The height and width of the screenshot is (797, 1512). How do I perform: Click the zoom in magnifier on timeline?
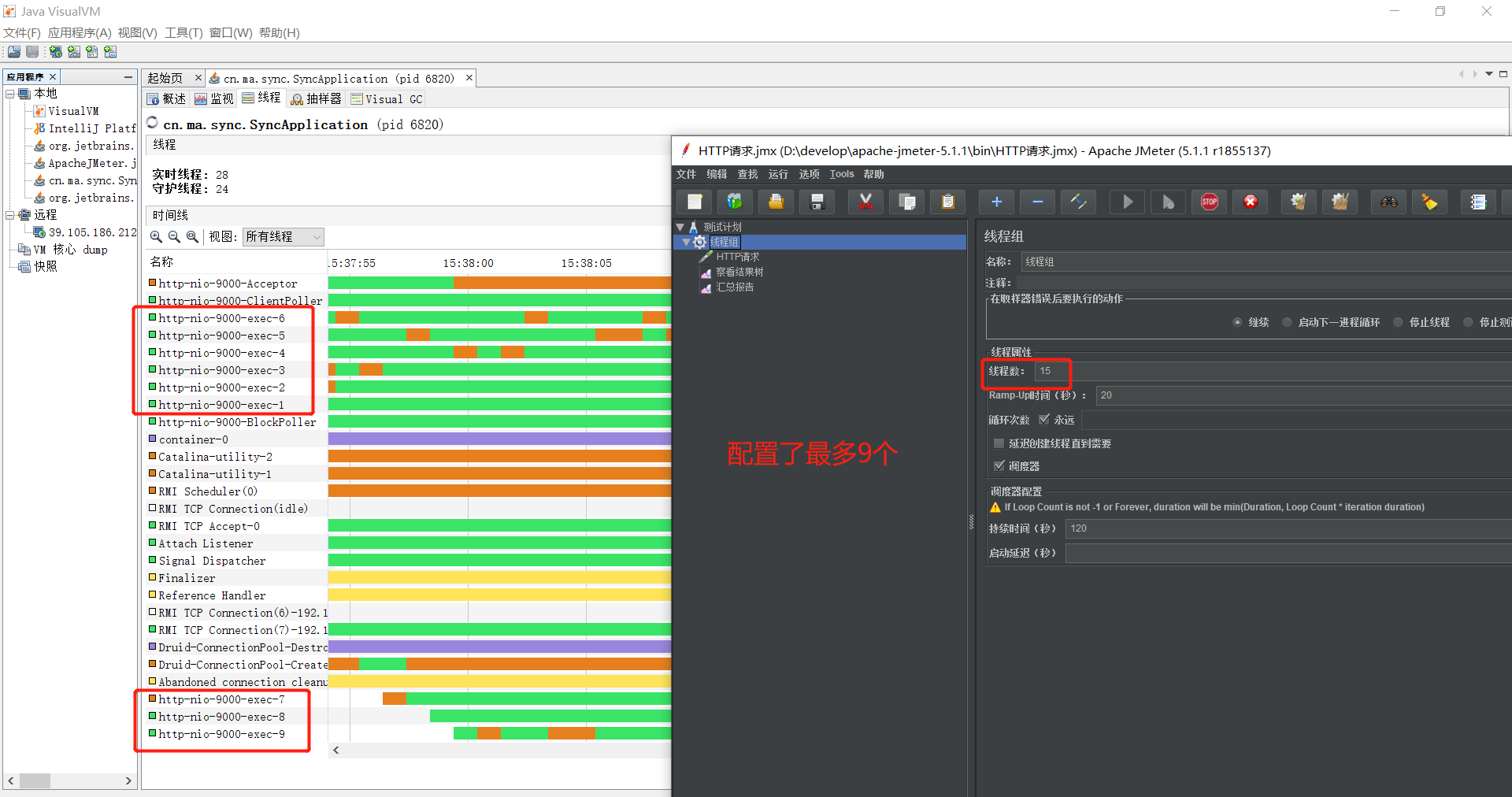156,237
